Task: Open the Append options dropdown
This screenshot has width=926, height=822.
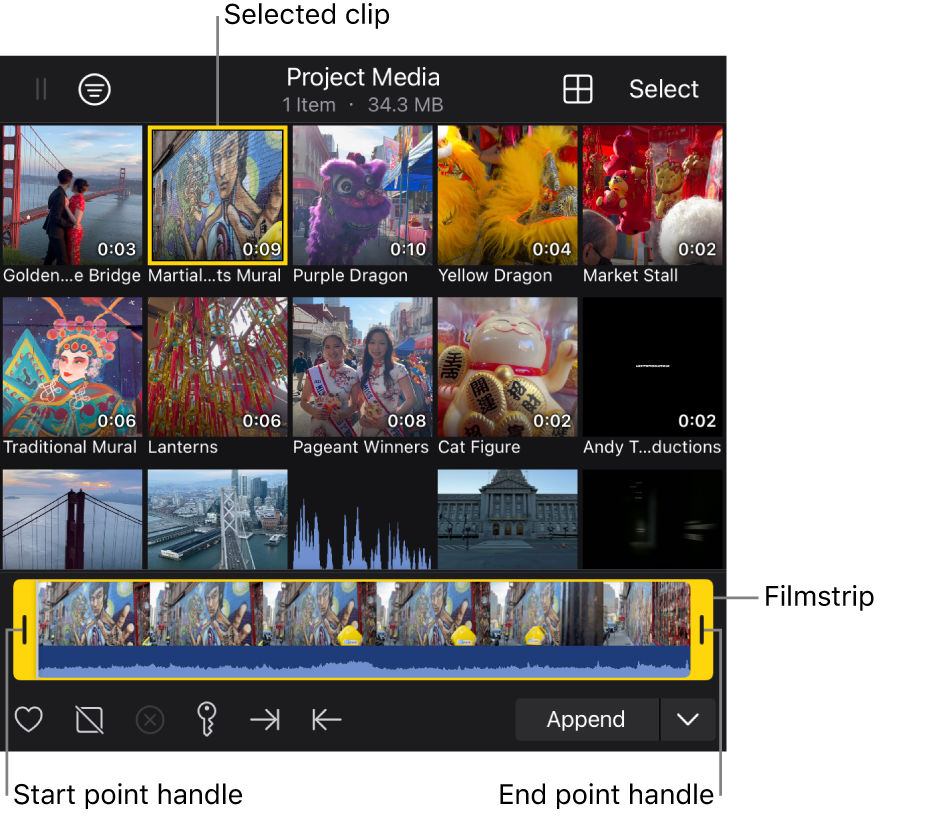Action: [688, 719]
